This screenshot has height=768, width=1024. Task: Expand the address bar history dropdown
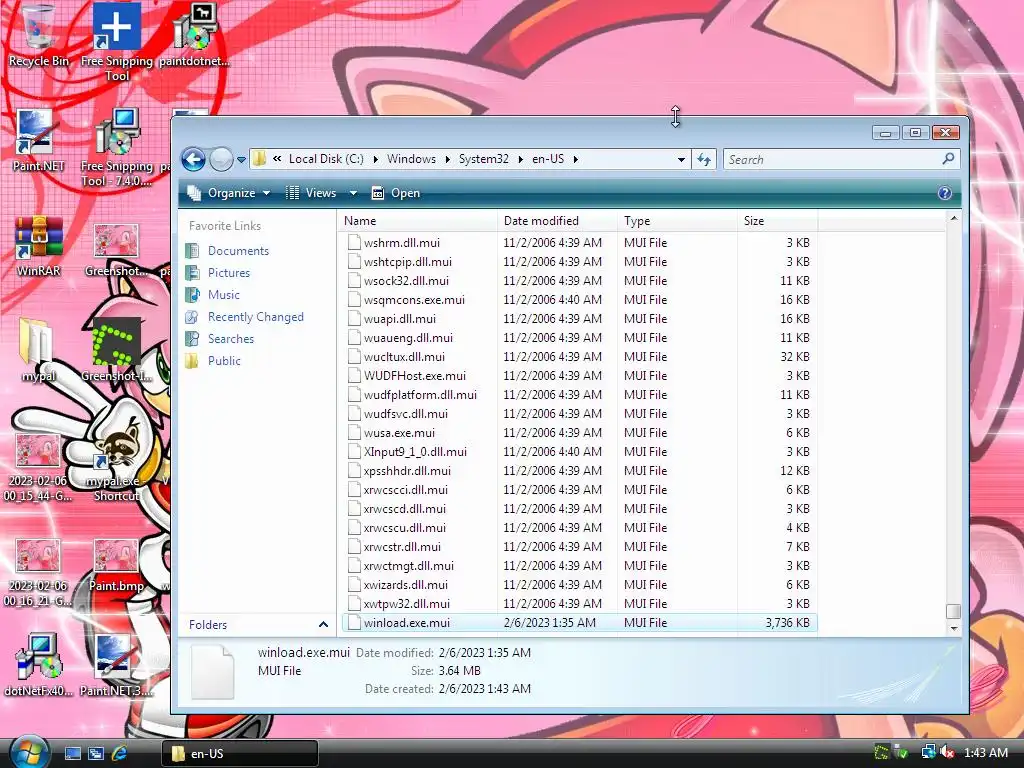(x=681, y=159)
